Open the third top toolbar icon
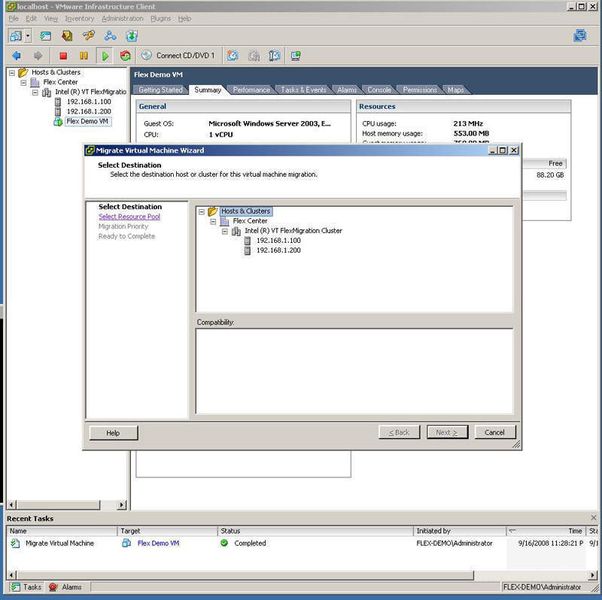Image resolution: width=602 pixels, height=600 pixels. 67,36
